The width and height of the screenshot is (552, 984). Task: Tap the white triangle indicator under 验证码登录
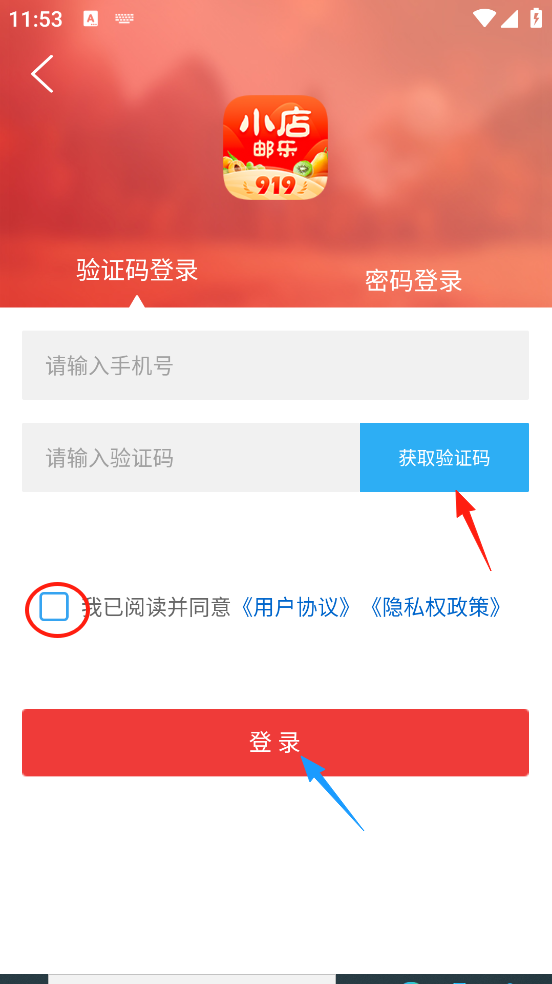point(136,301)
